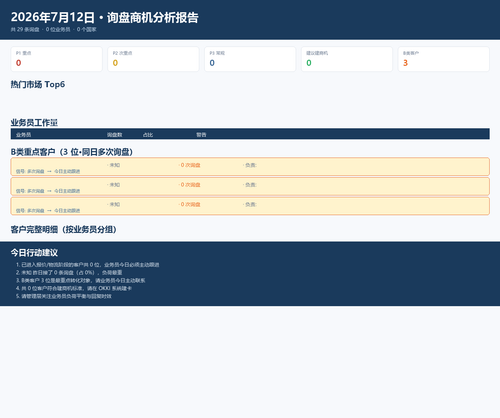Click the '占比' column header
Image resolution: width=500 pixels, height=418 pixels.
point(148,135)
